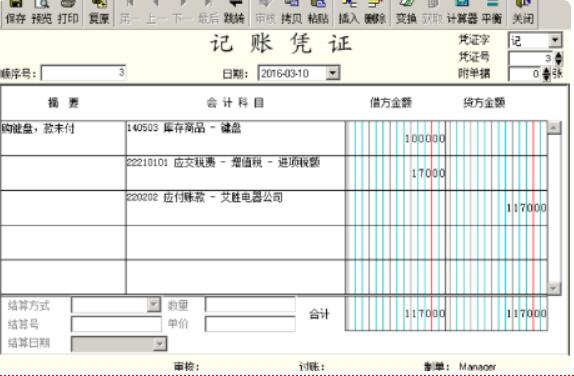Click the 合计 credit total 117000

(526, 313)
